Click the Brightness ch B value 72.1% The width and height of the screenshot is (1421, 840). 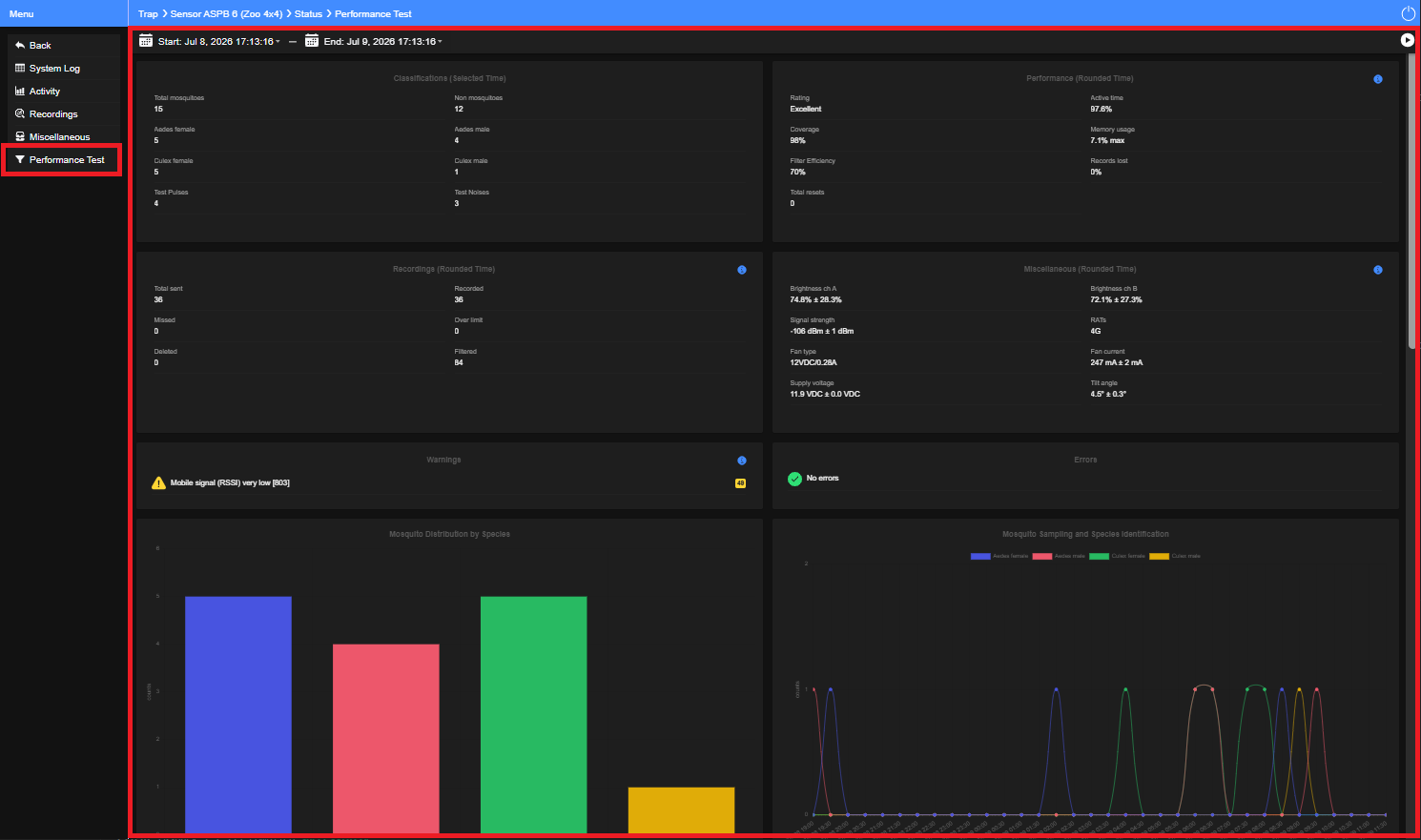coord(1116,300)
